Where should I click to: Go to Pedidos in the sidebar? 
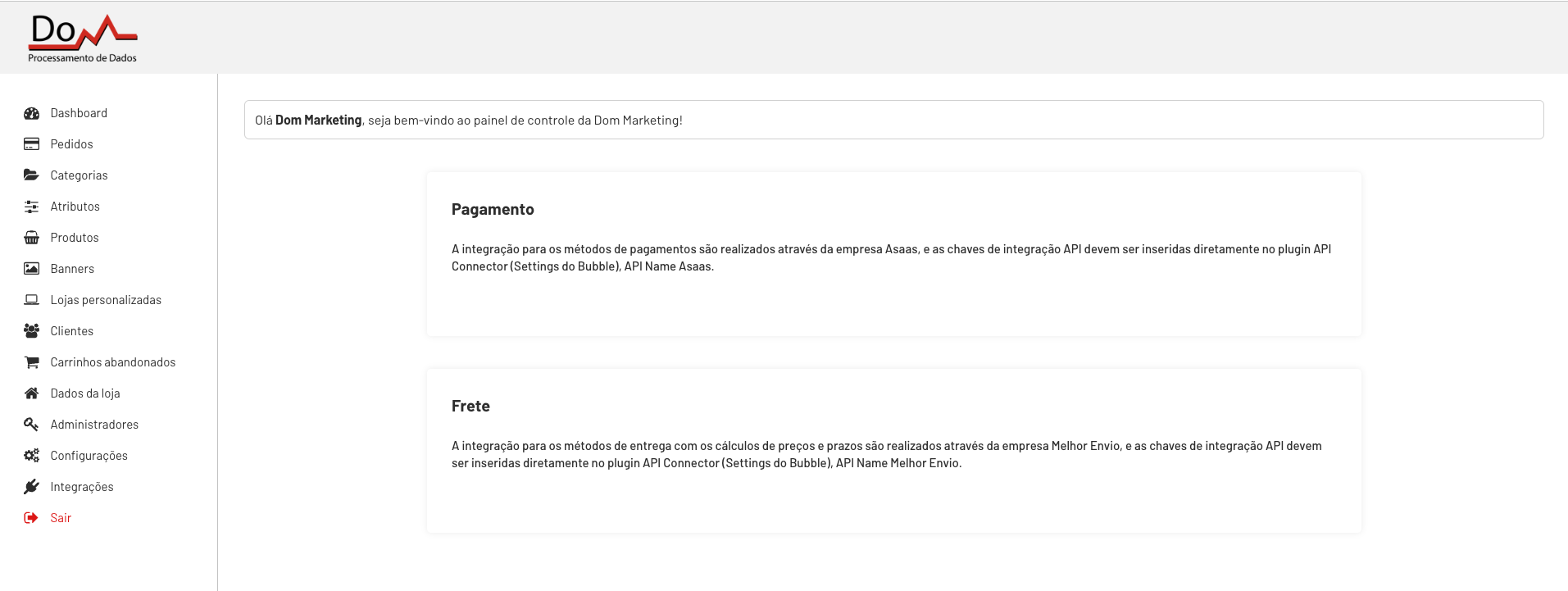(x=71, y=144)
